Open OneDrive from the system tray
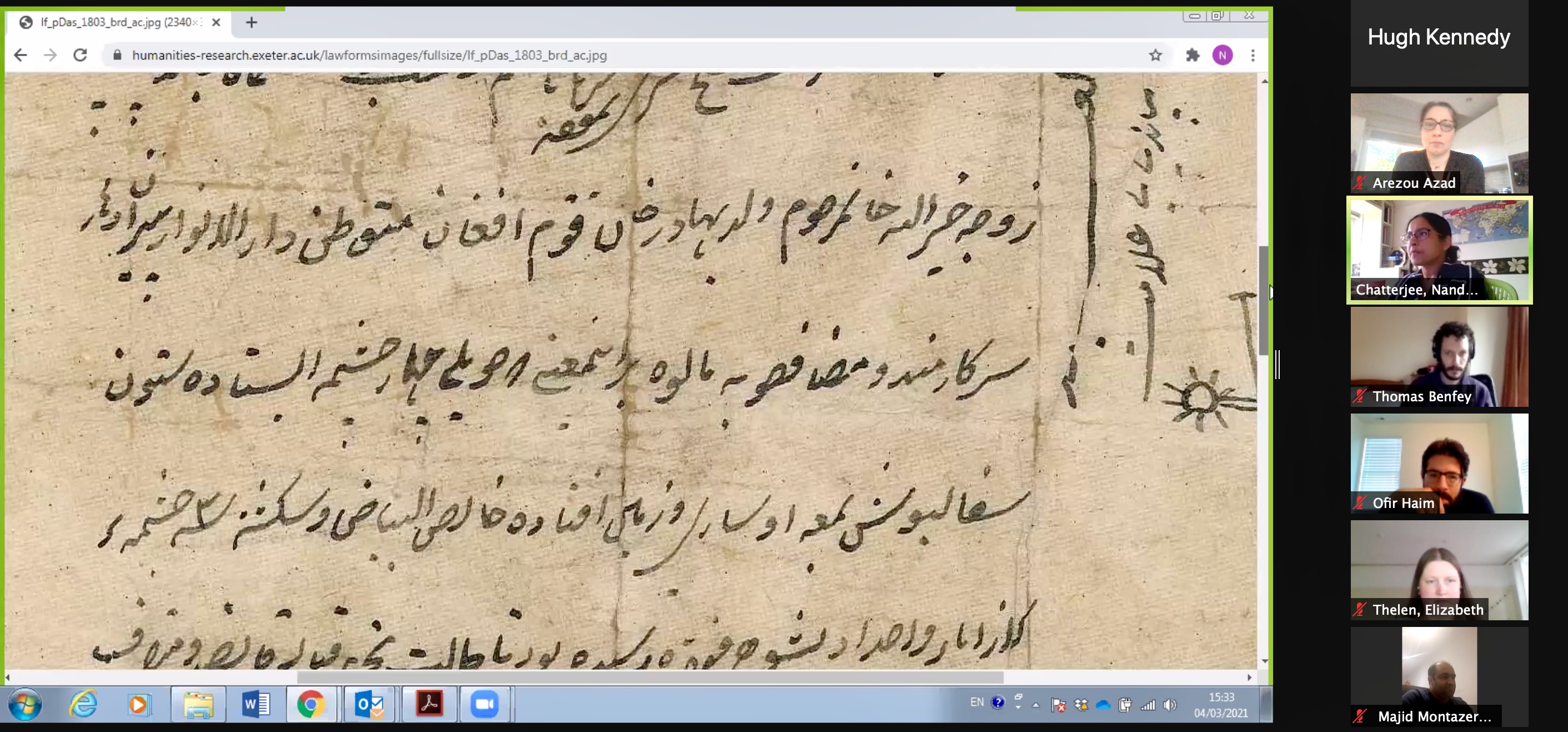This screenshot has width=1568, height=732. pos(1104,704)
